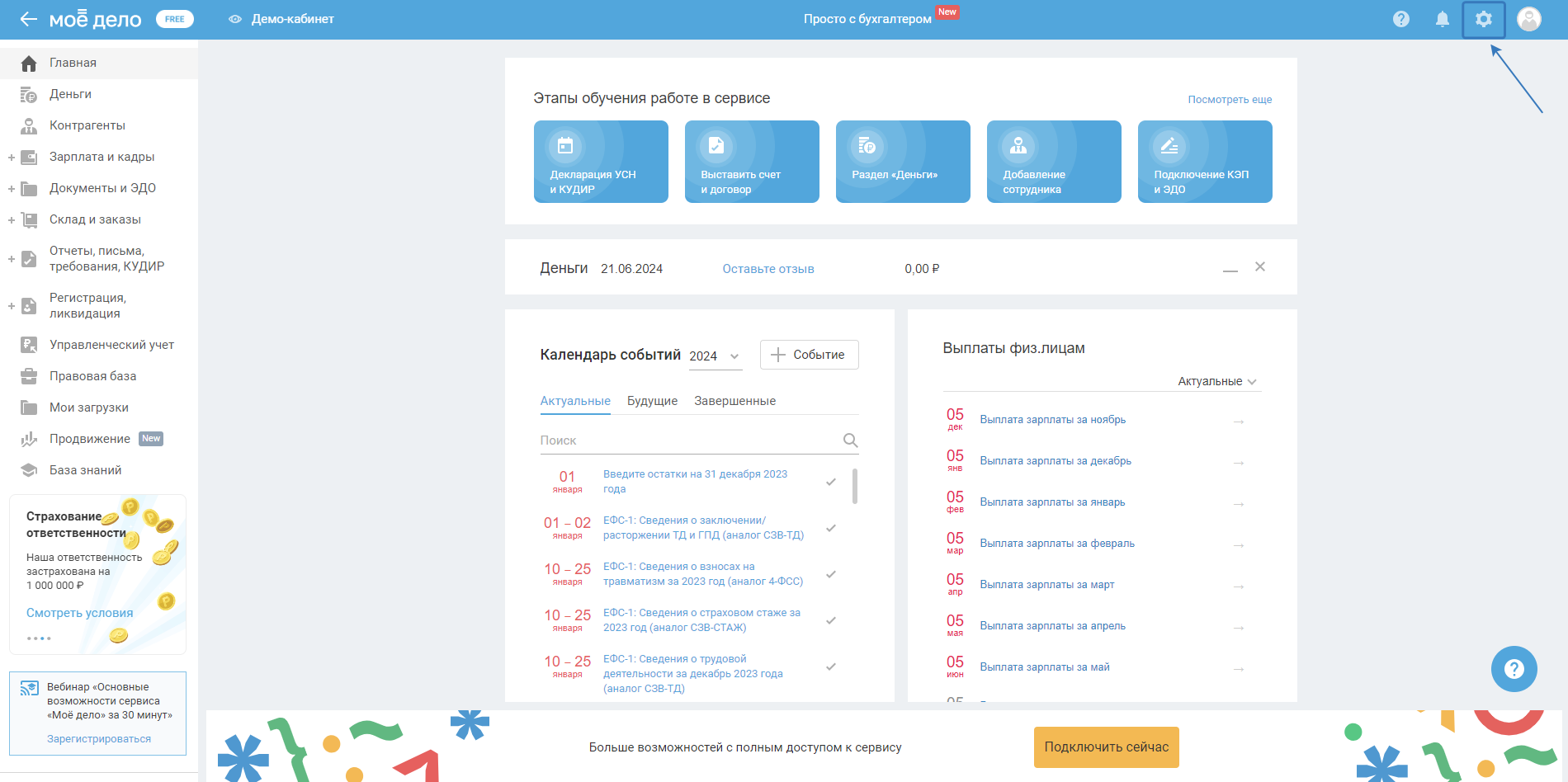Click Зарегистрироваться webinar link

(x=99, y=739)
